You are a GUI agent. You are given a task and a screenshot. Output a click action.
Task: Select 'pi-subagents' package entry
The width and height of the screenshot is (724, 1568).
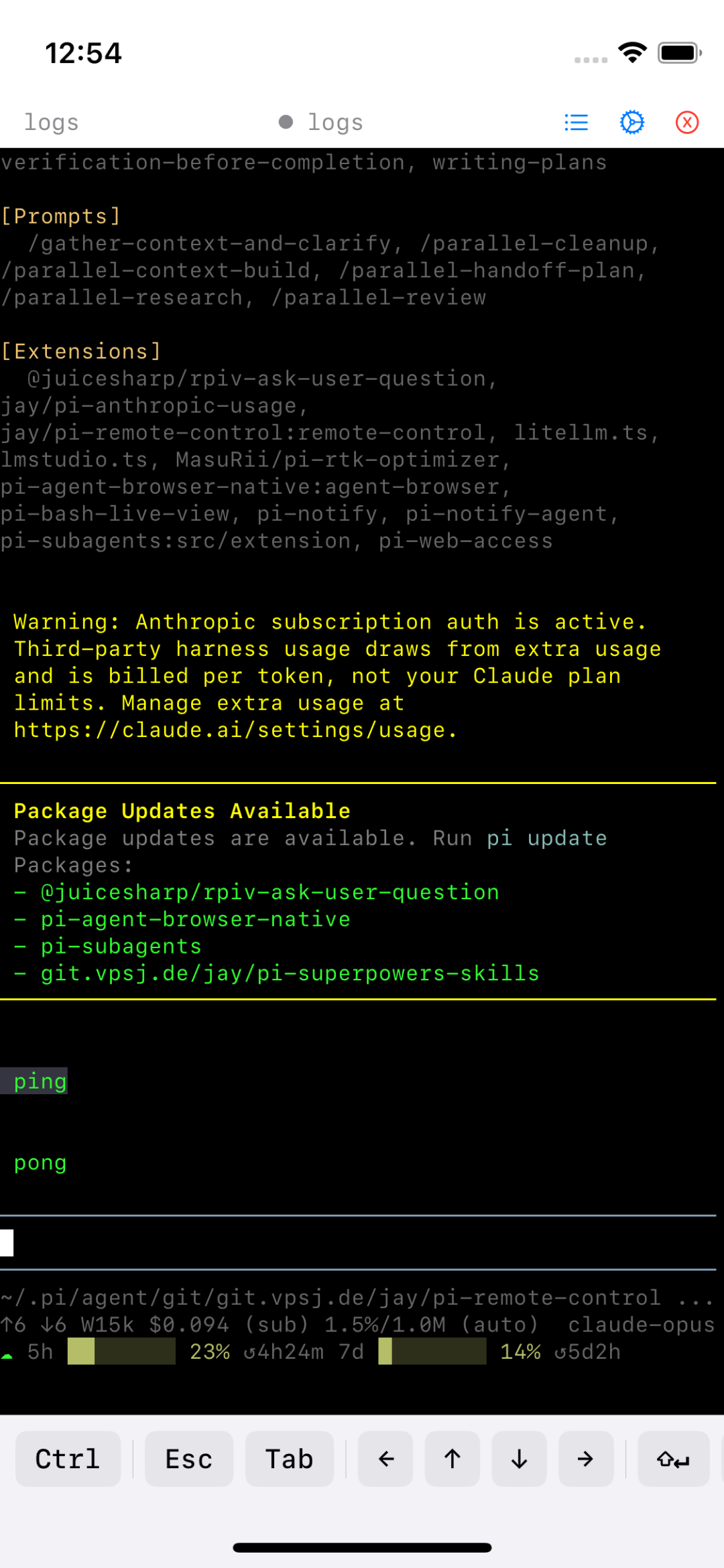[121, 946]
